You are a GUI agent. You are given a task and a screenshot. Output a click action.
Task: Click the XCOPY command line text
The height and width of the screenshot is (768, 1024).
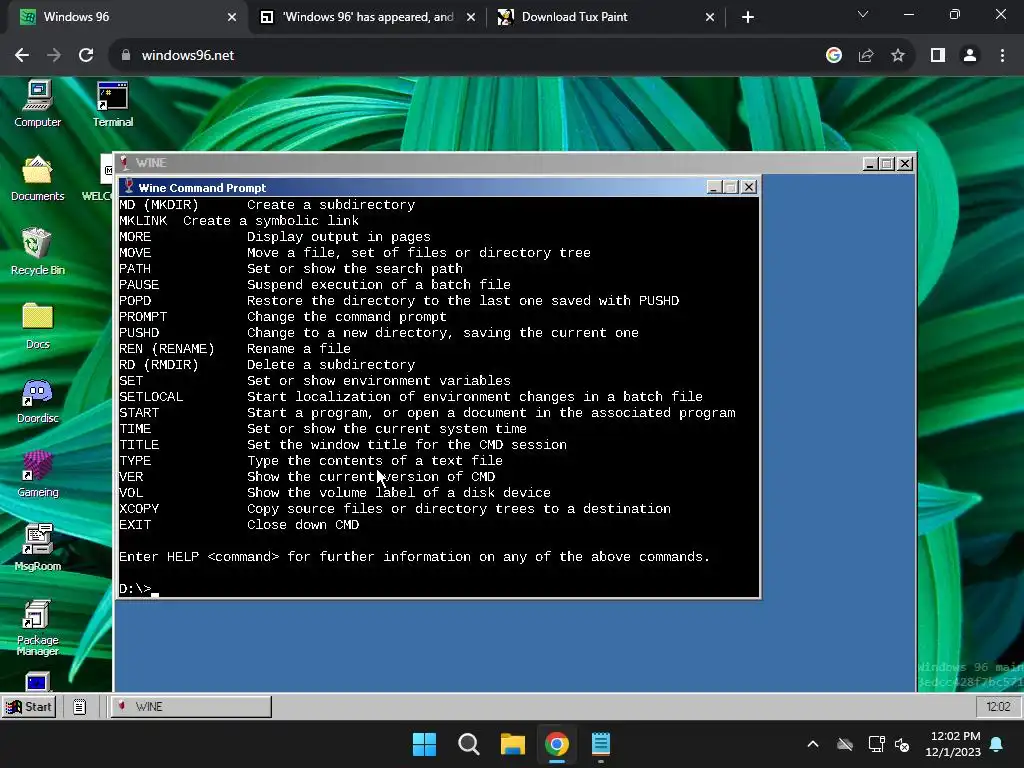[x=394, y=509]
